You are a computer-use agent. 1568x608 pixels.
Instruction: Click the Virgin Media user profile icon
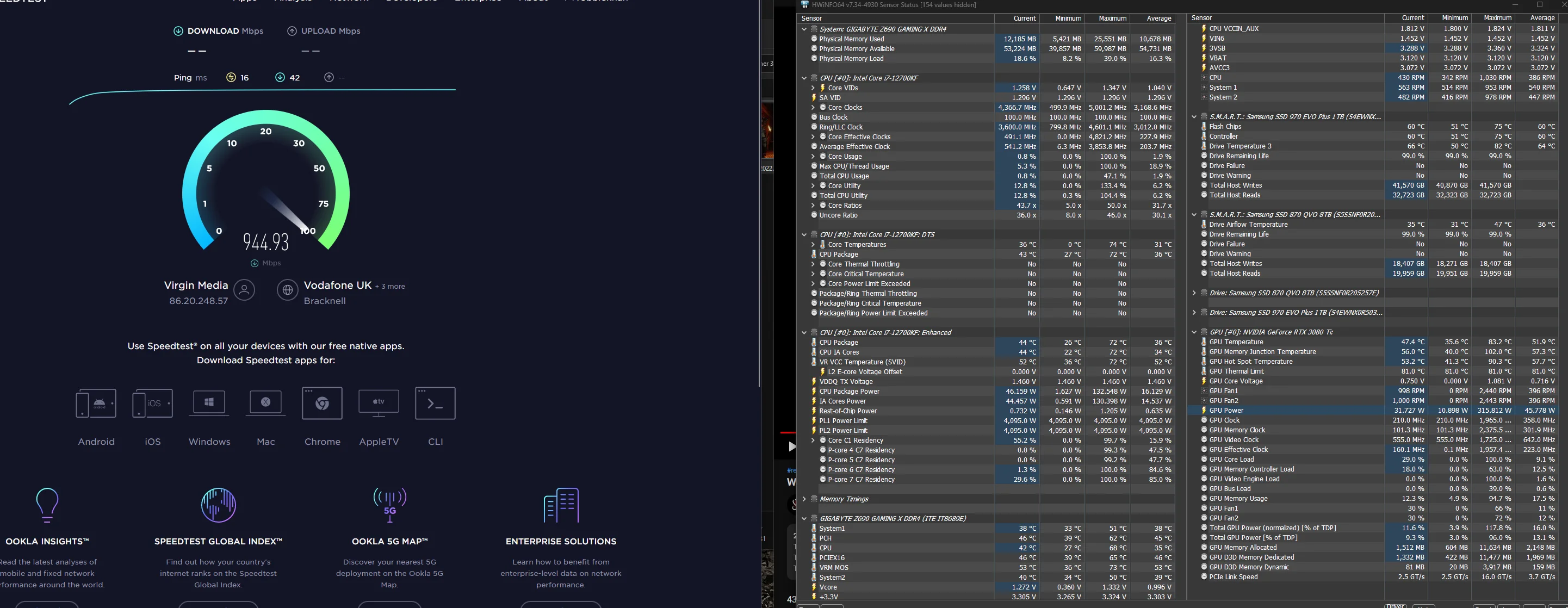(x=244, y=290)
